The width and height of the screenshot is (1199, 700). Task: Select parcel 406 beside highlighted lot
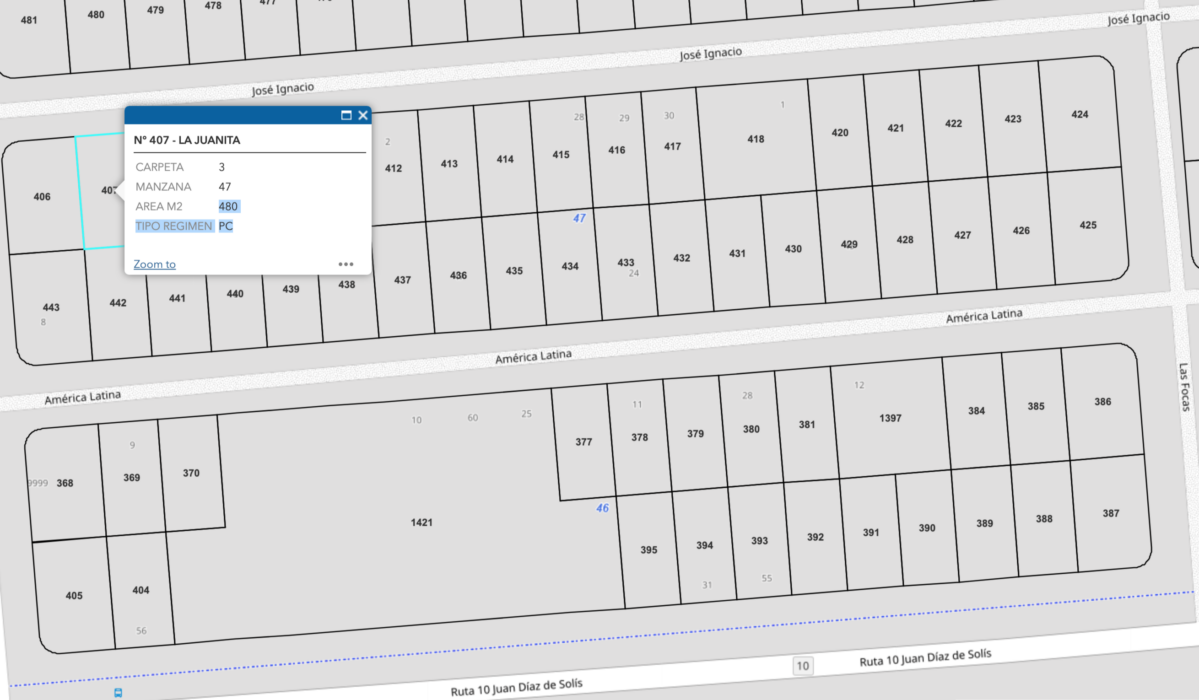(41, 197)
